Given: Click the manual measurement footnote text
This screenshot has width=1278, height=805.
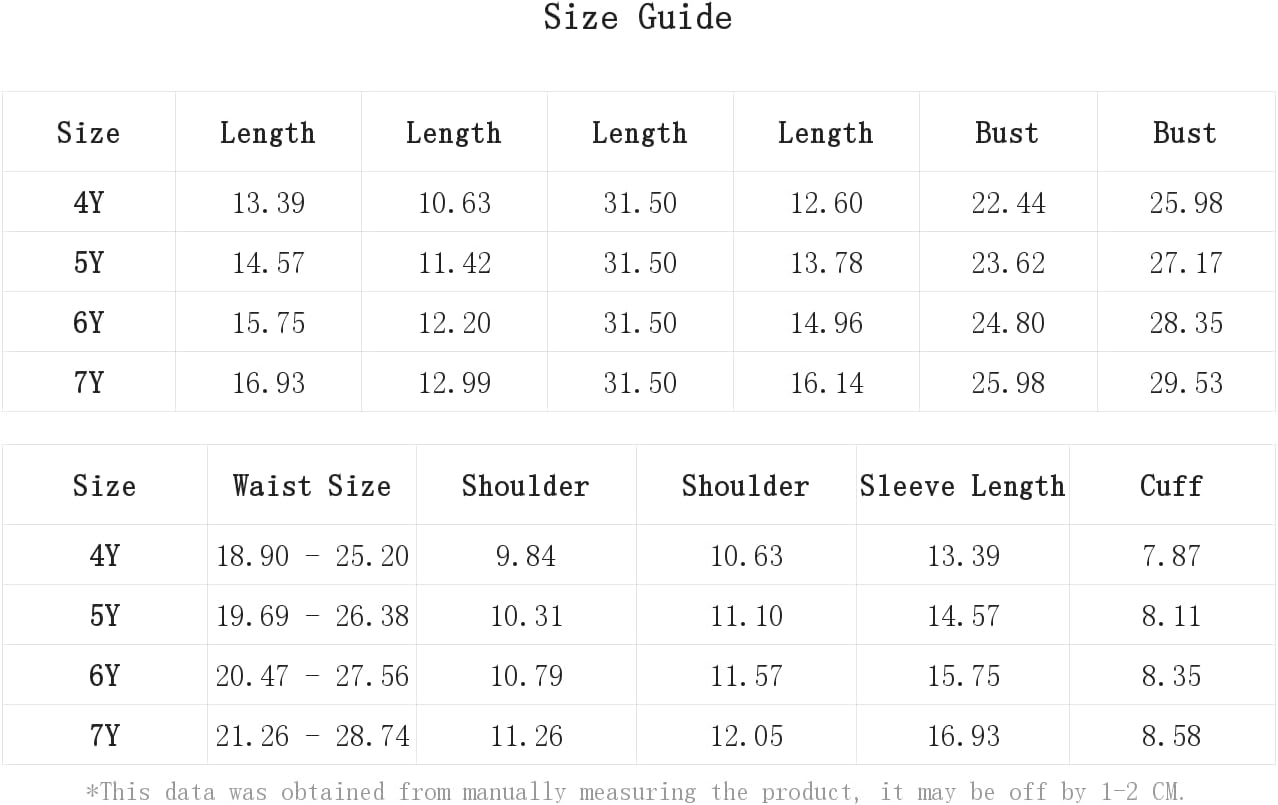Looking at the screenshot, I should pyautogui.click(x=636, y=792).
